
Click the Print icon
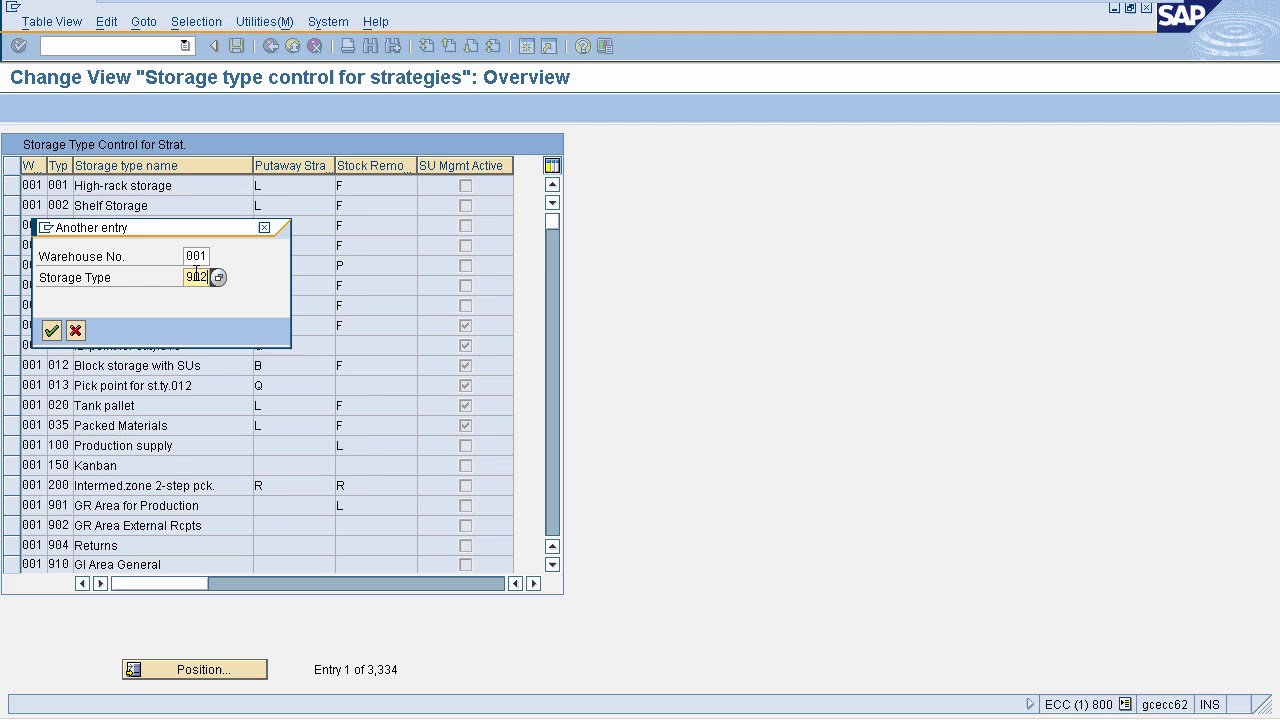[348, 46]
